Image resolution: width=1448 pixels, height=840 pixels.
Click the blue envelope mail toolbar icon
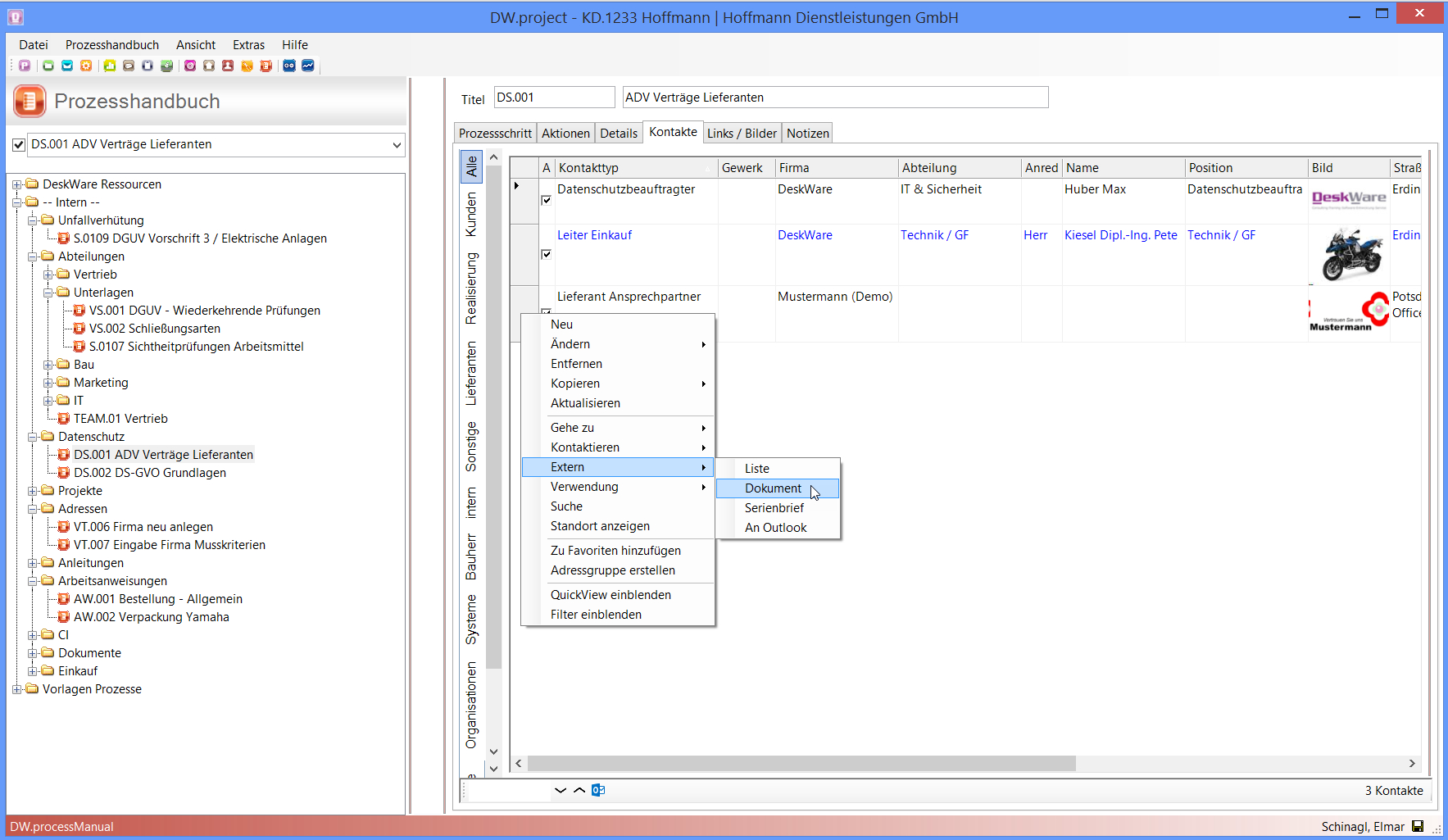pyautogui.click(x=67, y=66)
